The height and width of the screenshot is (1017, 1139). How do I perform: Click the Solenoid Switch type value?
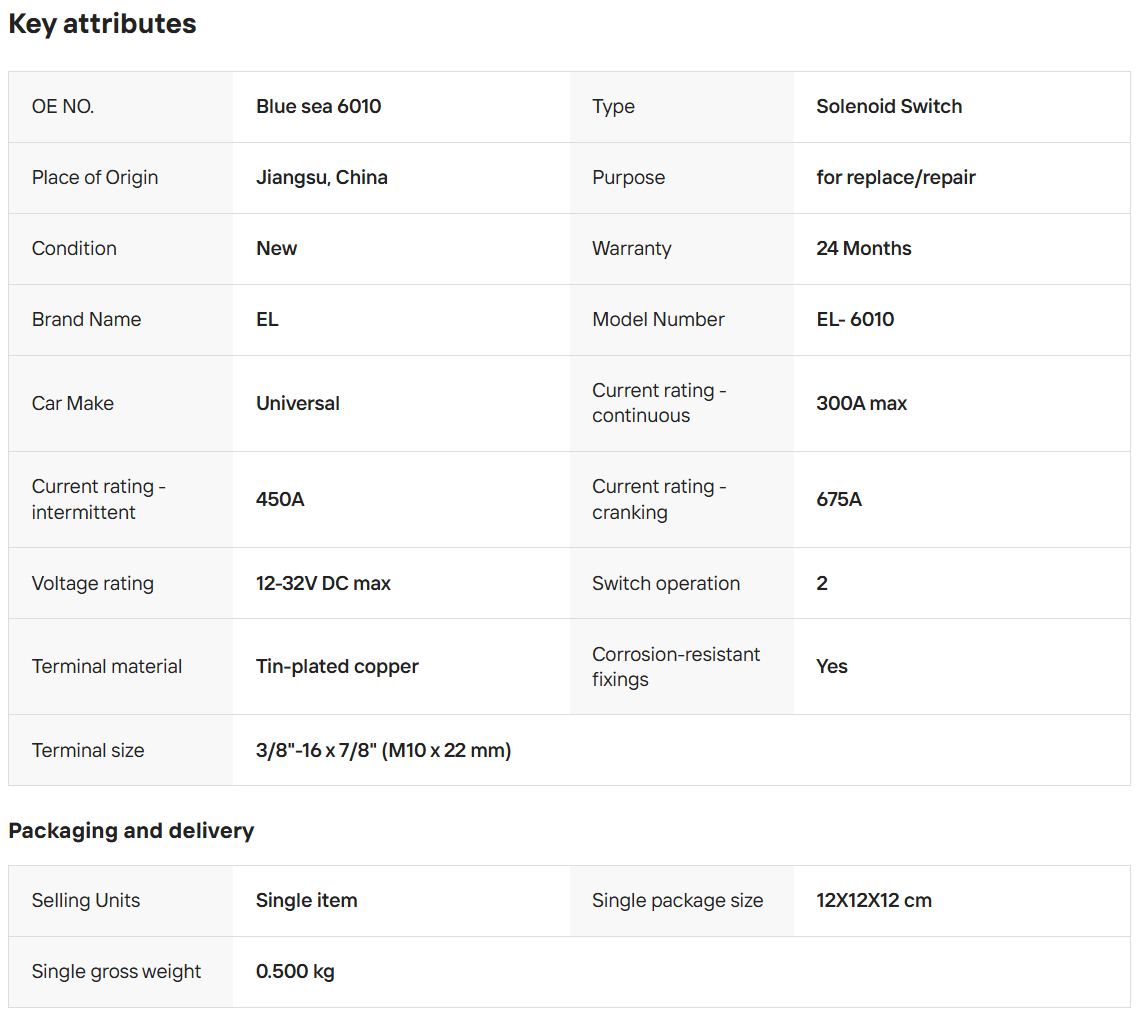[888, 106]
